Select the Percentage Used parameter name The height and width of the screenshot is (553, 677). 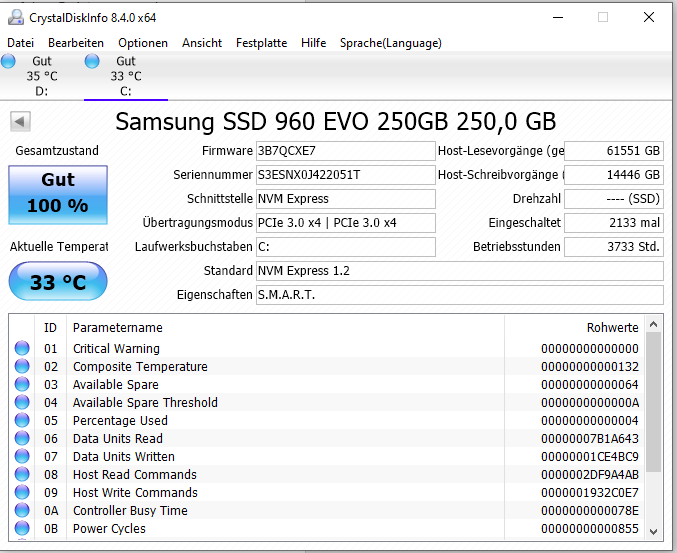[x=120, y=420]
